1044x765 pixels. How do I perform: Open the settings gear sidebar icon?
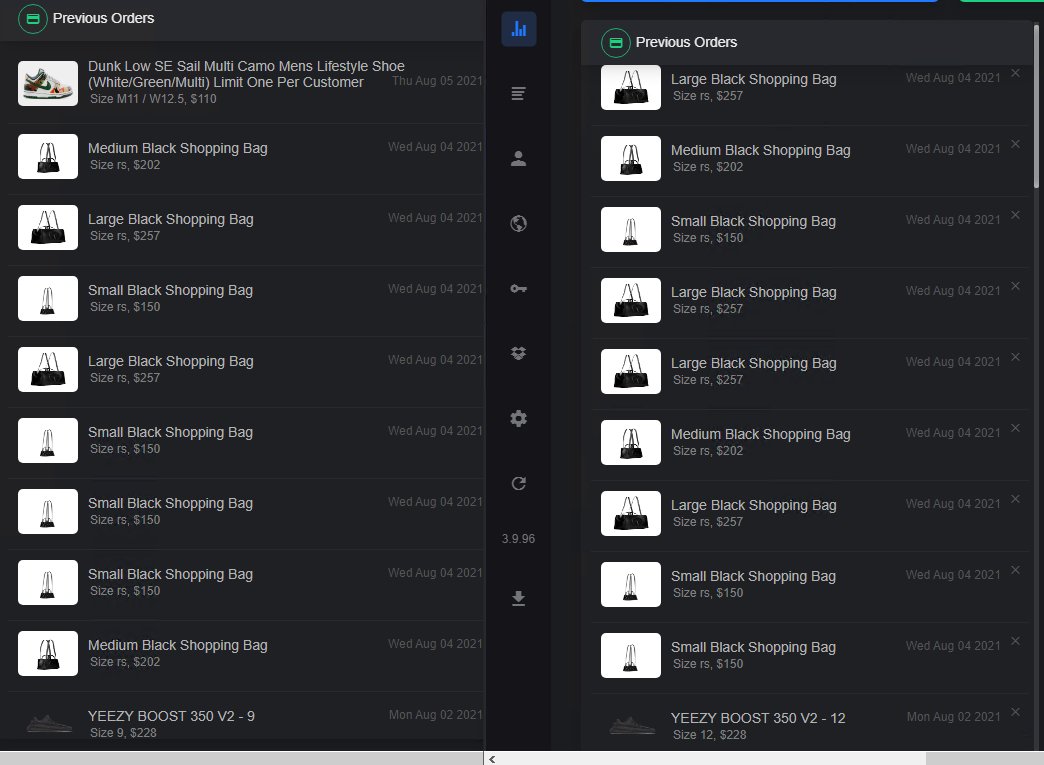coord(518,418)
